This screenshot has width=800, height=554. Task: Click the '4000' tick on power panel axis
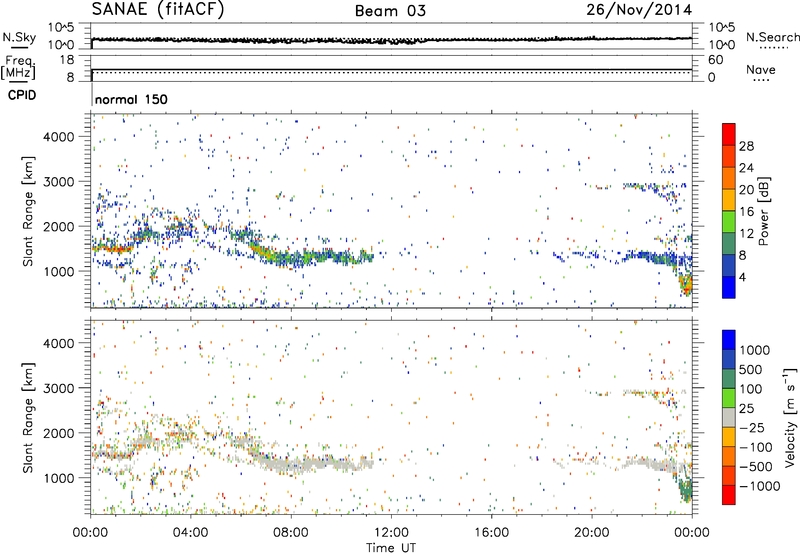click(58, 137)
